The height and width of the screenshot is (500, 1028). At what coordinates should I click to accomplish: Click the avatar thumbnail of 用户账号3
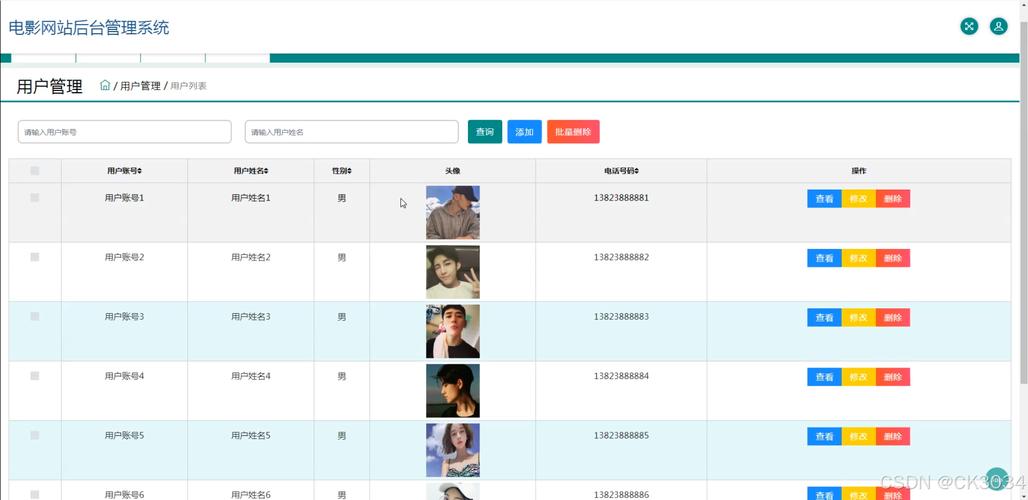pos(452,332)
